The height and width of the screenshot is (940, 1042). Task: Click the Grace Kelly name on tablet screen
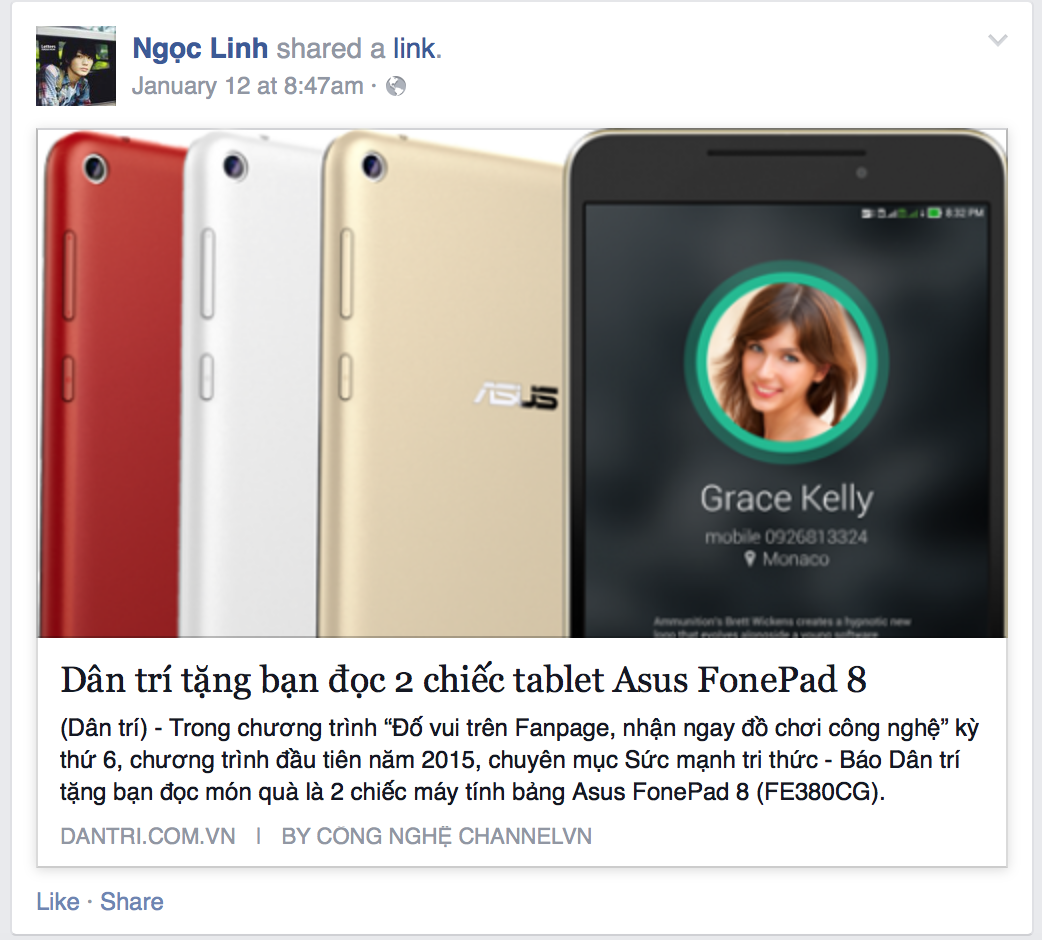[x=786, y=499]
